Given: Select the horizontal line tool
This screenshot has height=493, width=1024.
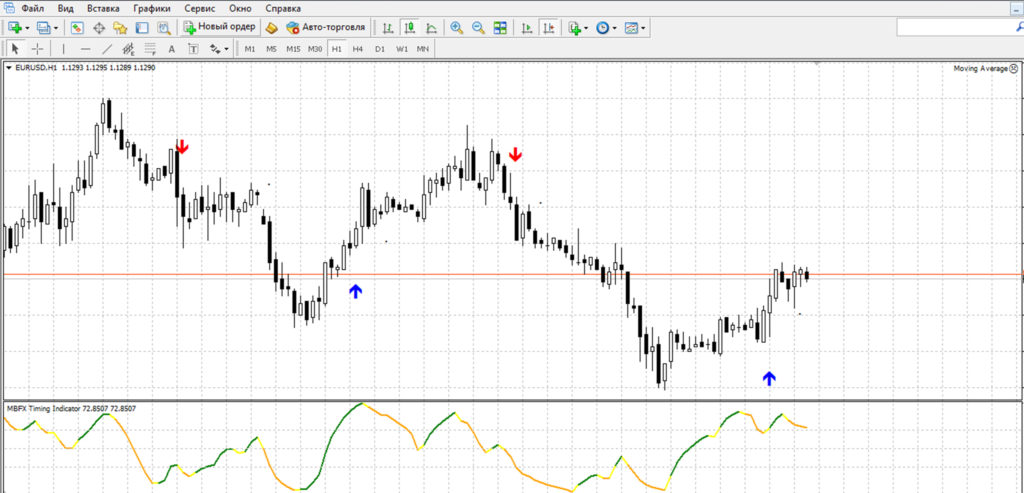Looking at the screenshot, I should point(85,48).
